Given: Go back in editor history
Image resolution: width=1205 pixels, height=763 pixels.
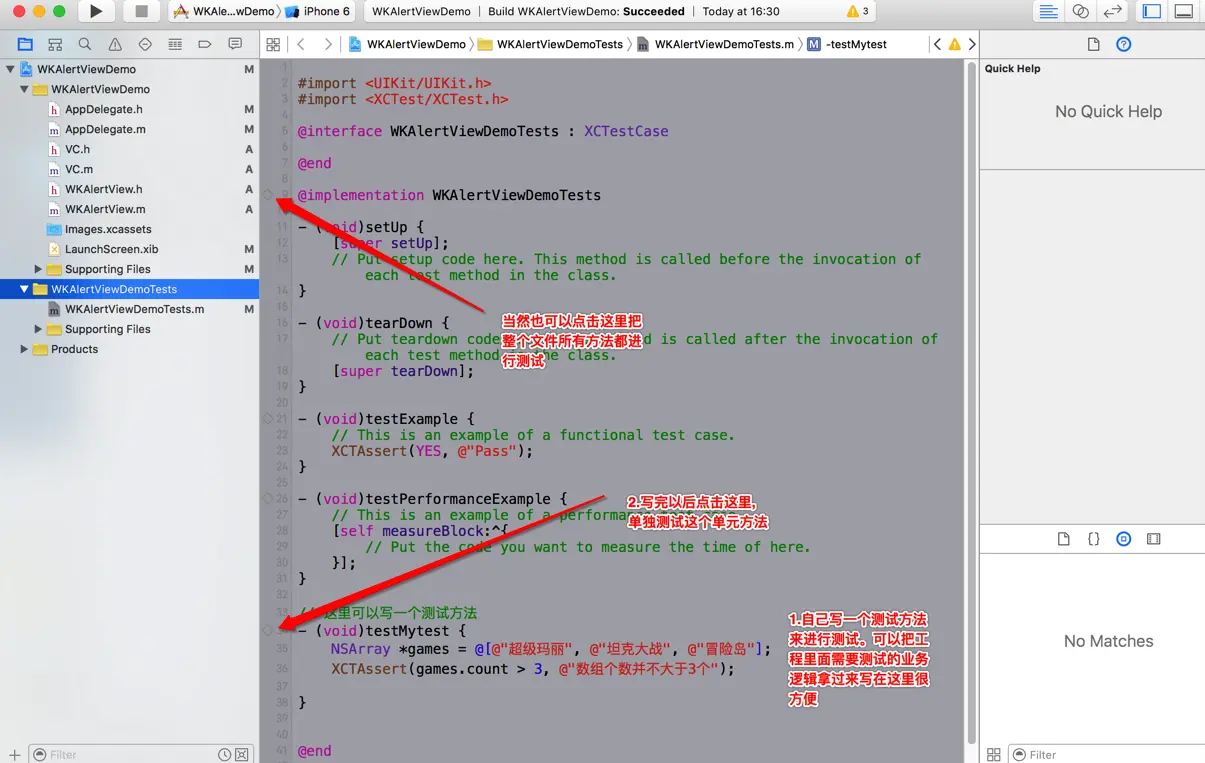Looking at the screenshot, I should (301, 44).
